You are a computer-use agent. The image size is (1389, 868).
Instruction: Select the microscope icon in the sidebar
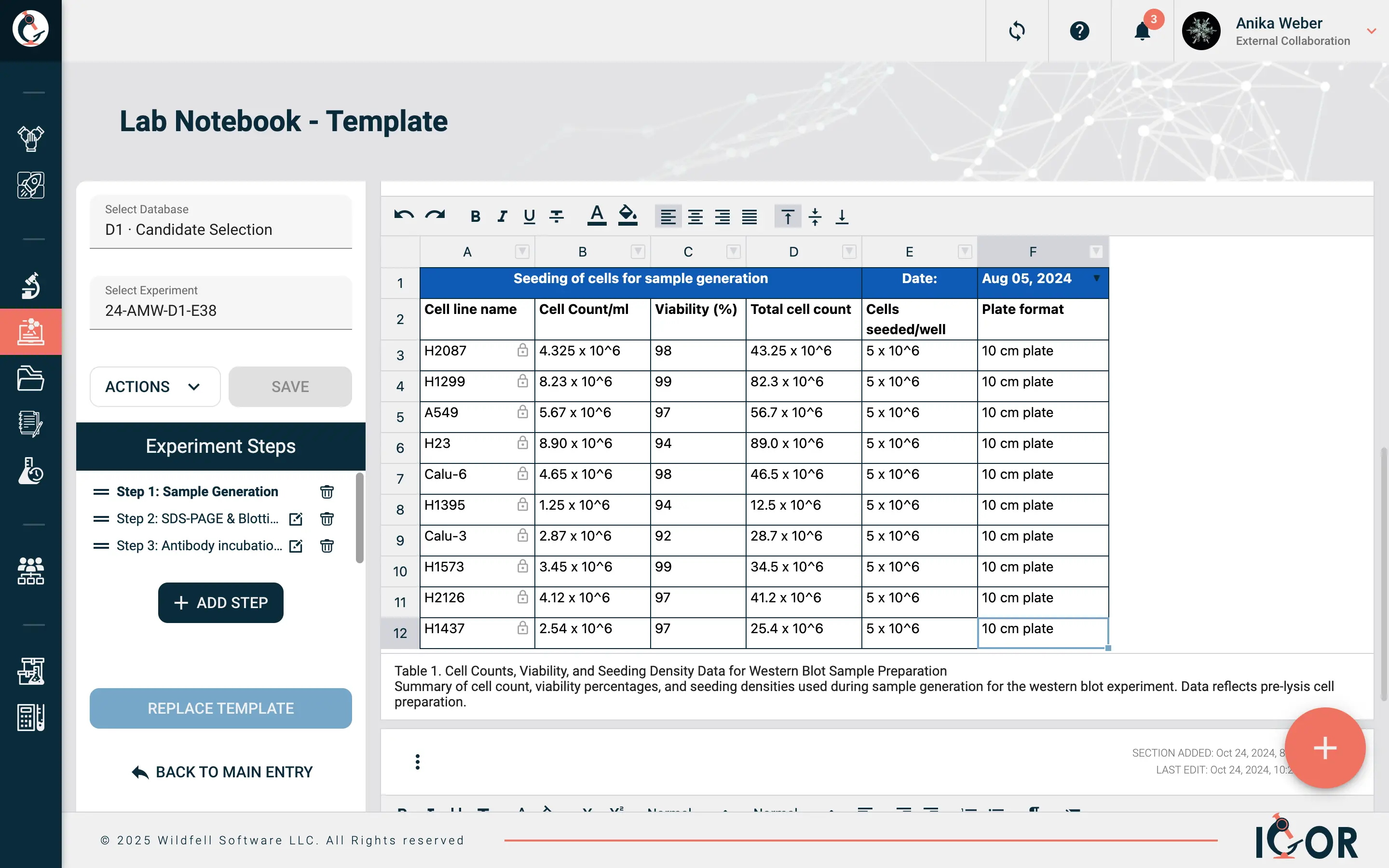(x=31, y=286)
